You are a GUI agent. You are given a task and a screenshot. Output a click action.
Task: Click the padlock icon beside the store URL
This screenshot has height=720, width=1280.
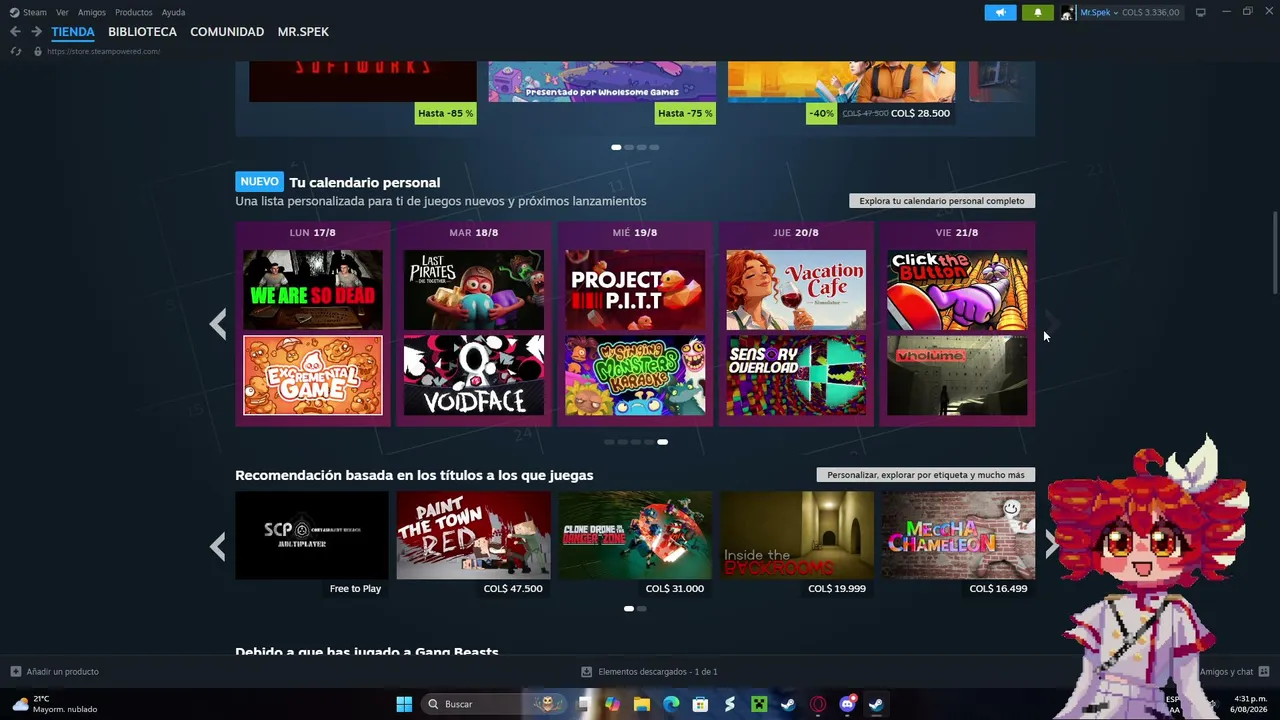[x=38, y=51]
